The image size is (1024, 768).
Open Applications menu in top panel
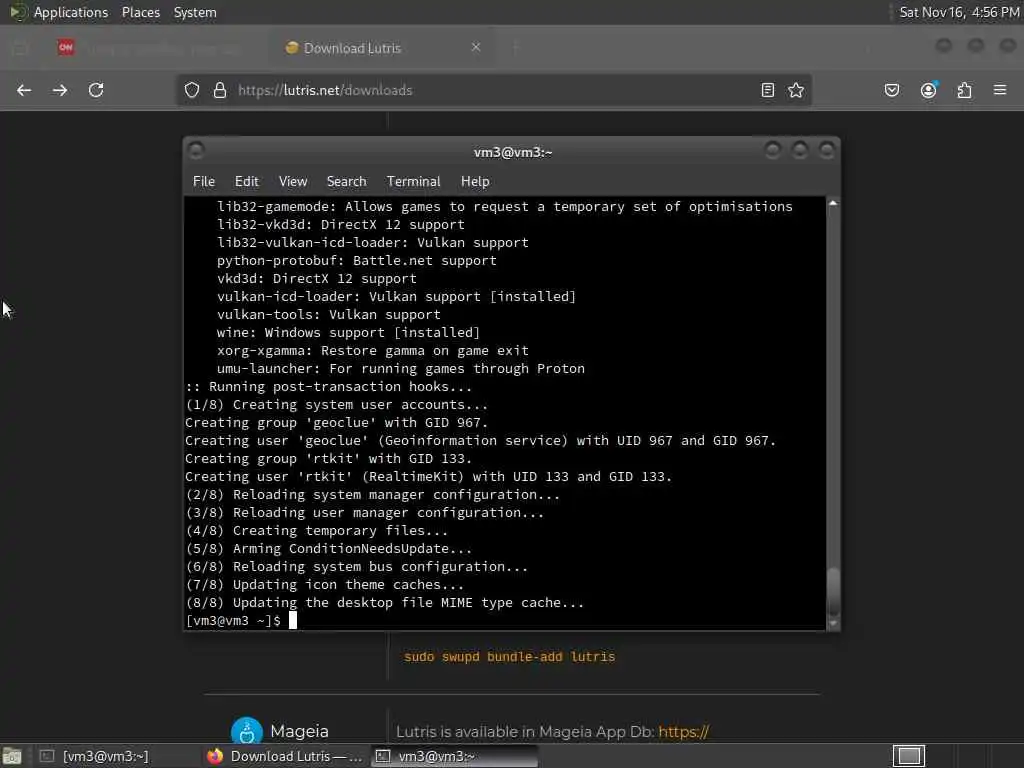[x=71, y=12]
